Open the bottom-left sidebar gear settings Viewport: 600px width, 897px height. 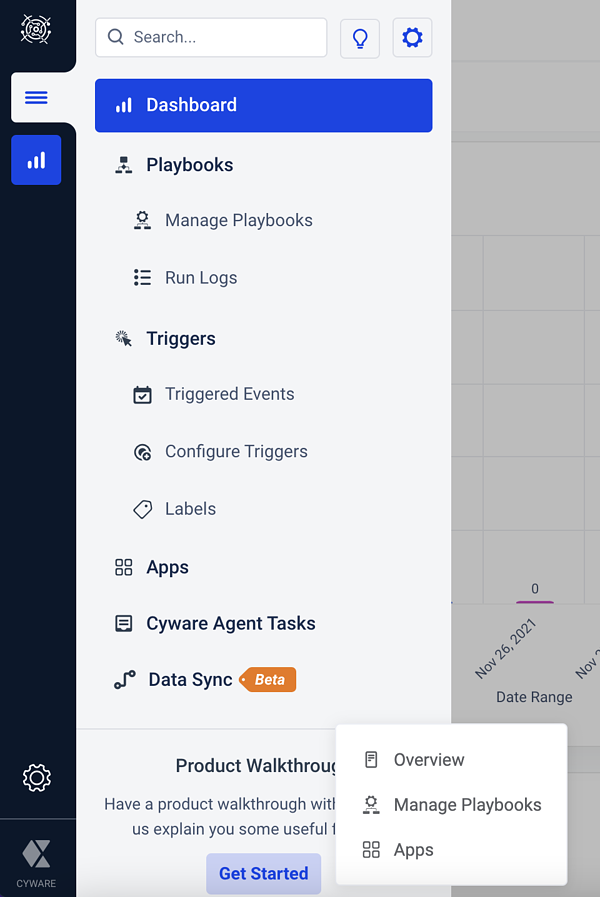pyautogui.click(x=37, y=777)
